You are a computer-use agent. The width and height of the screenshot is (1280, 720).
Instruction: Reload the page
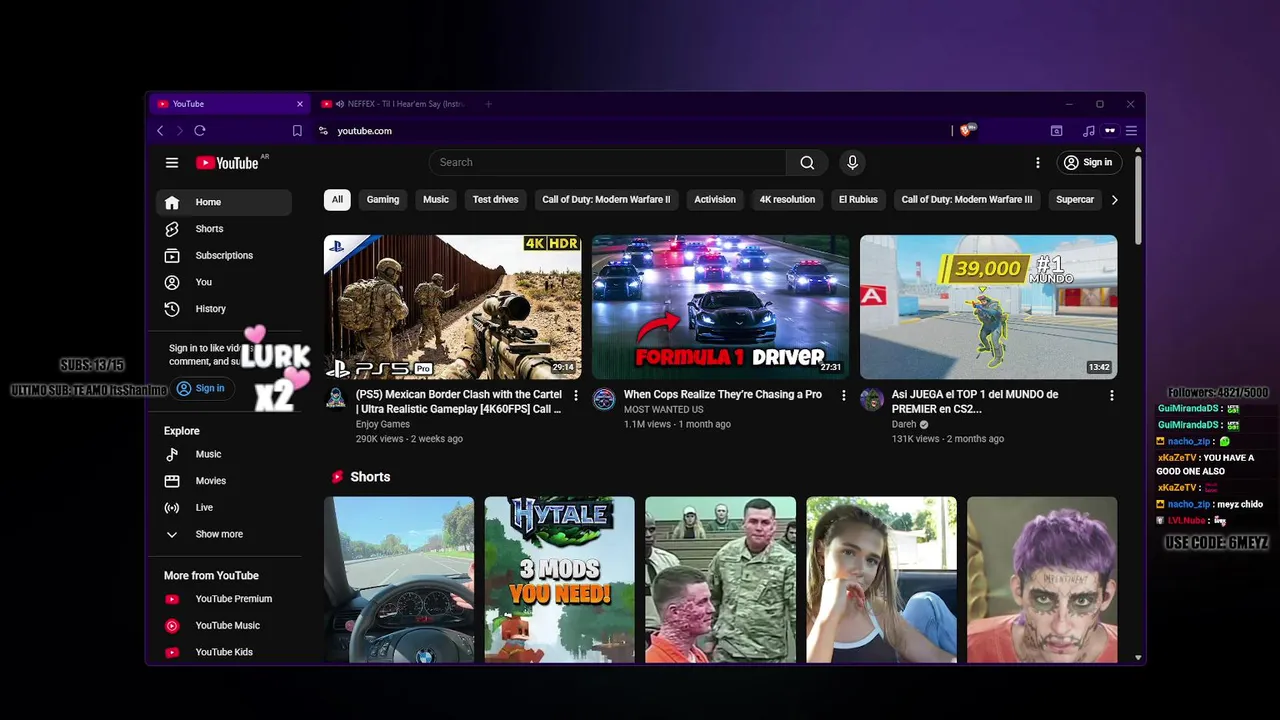pos(200,131)
